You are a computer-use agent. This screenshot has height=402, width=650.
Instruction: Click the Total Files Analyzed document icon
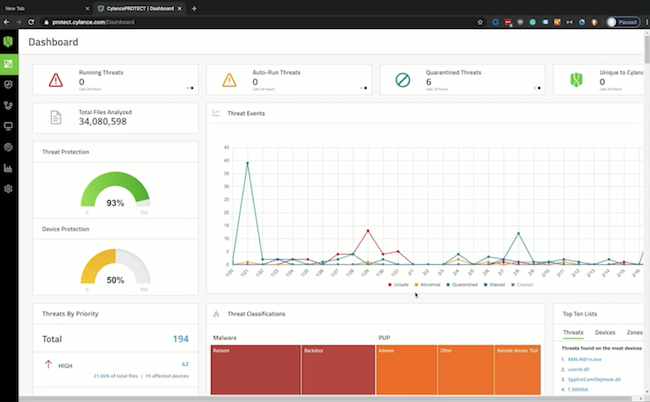point(56,118)
